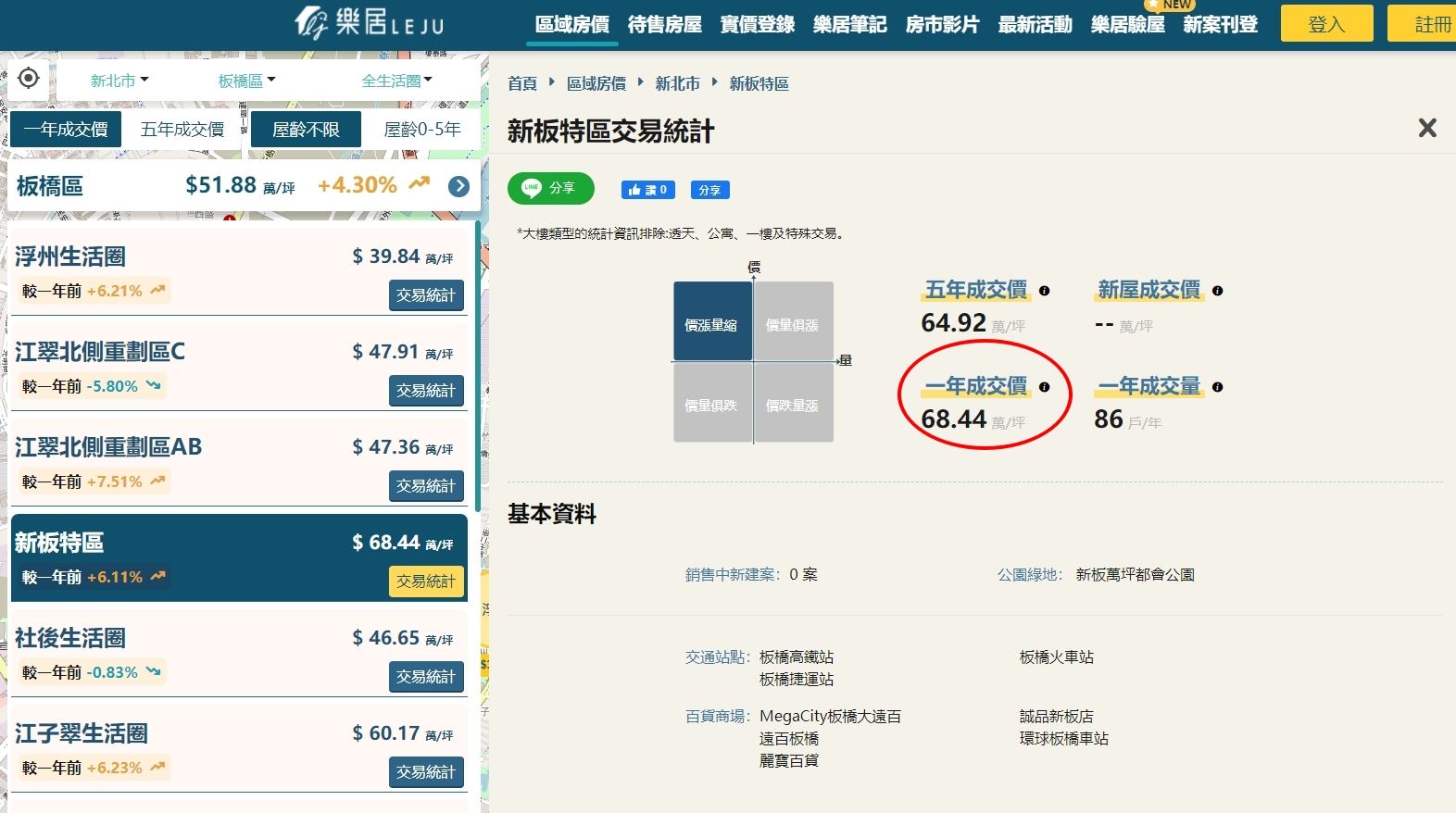Click info icon beside 一年成交價
This screenshot has height=813, width=1456.
tap(1045, 387)
